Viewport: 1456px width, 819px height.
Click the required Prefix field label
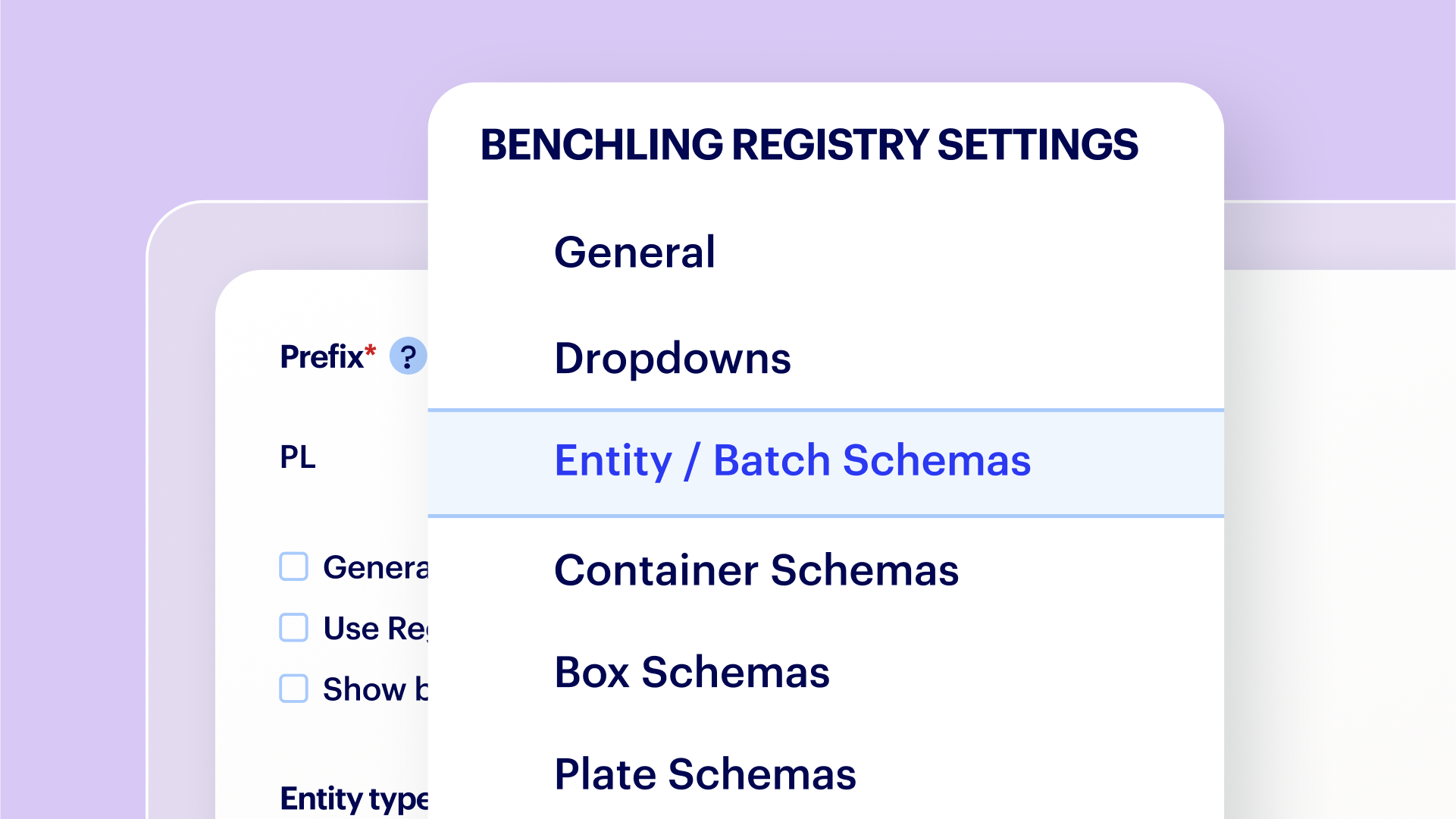pos(321,356)
